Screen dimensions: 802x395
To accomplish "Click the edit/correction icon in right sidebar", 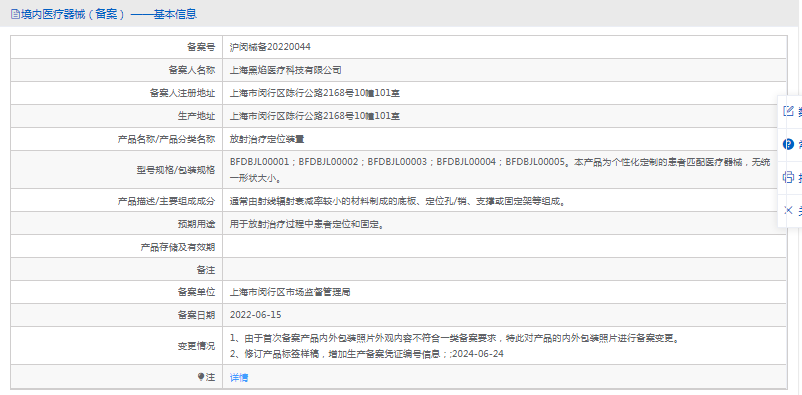I will click(x=788, y=111).
